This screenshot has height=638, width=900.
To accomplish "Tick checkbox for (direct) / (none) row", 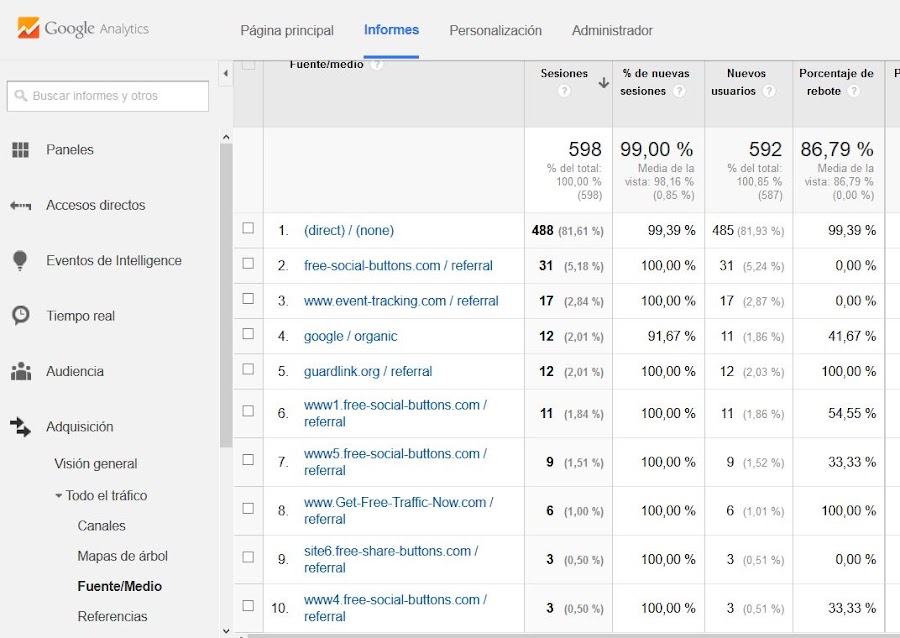I will pos(248,228).
